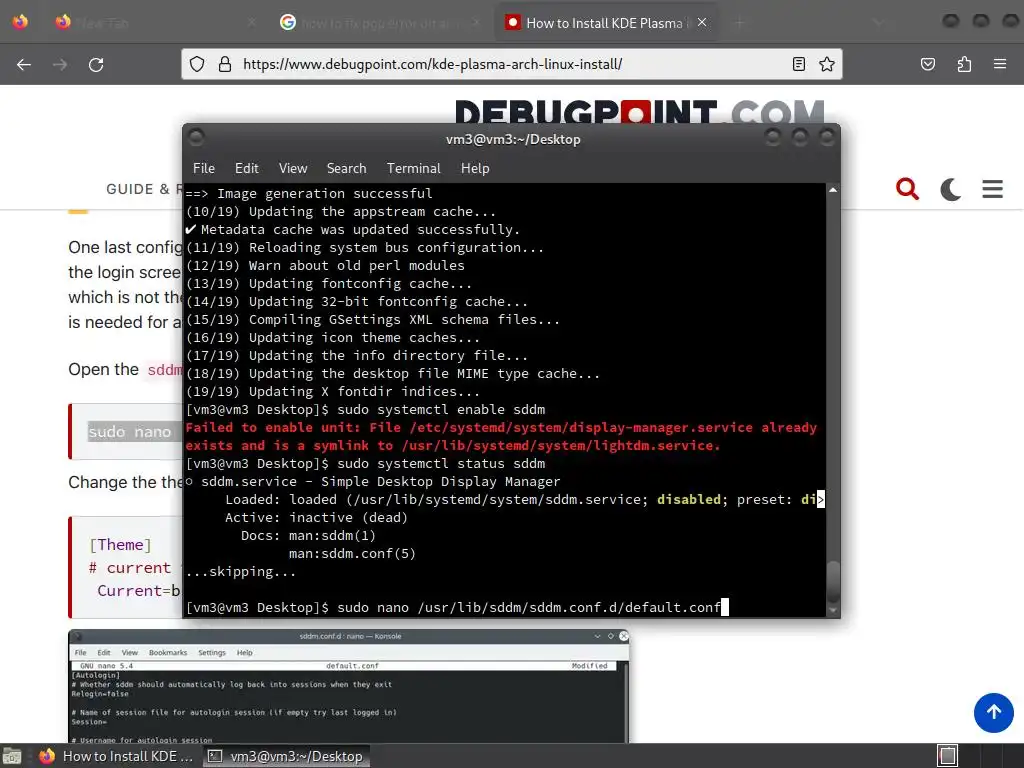Show site security padlock information
1024x768 pixels.
click(x=225, y=64)
